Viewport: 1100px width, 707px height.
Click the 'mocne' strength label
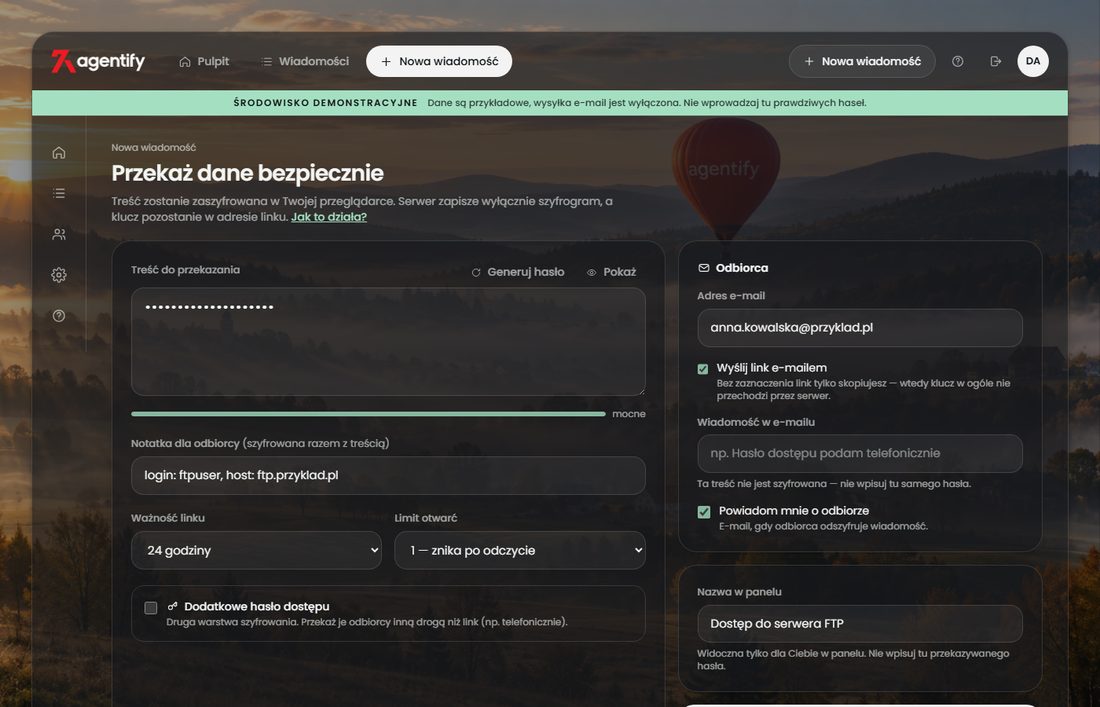tap(629, 414)
